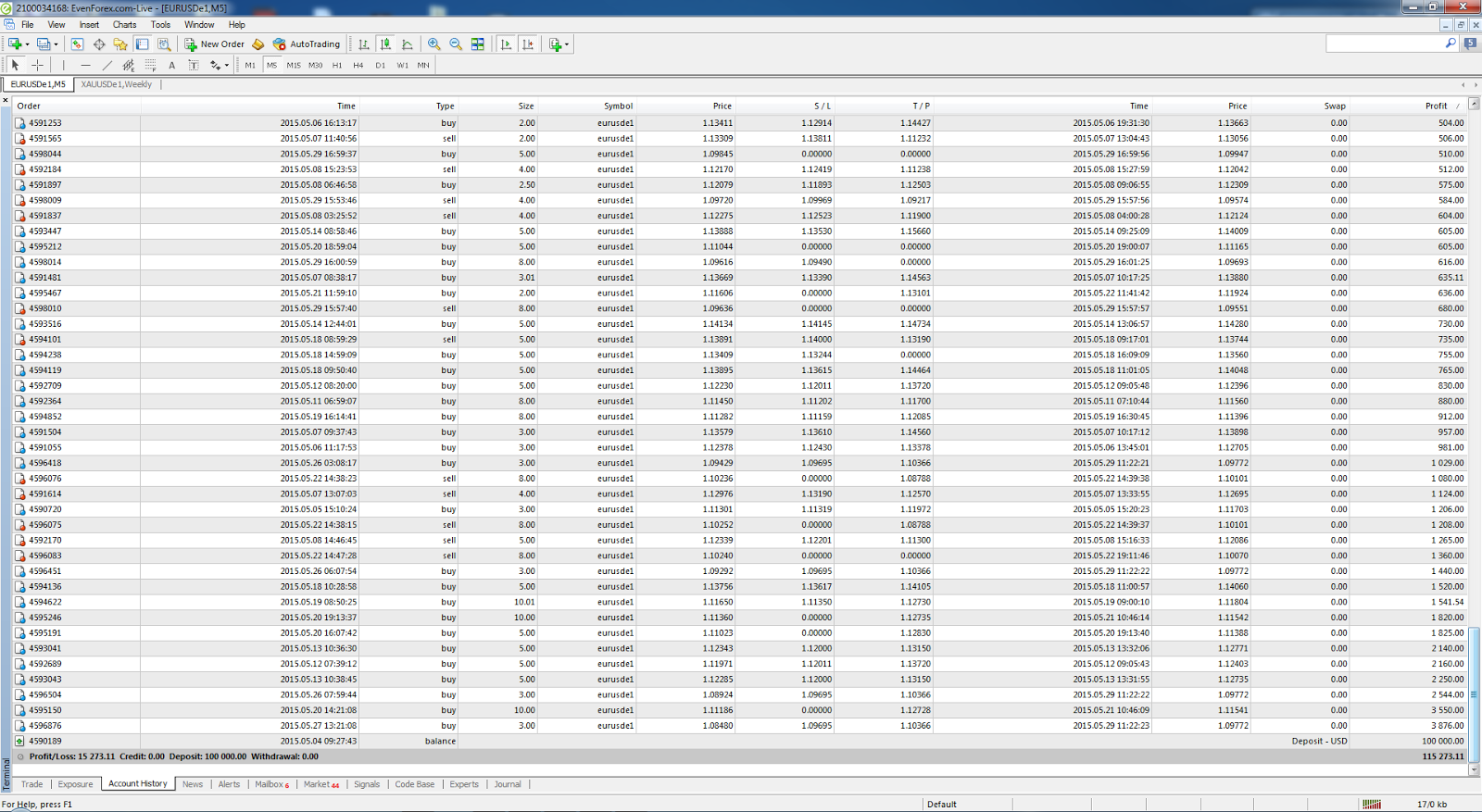Show the Market Watch panel
Screen dimensions: 1482x812
coord(77,44)
